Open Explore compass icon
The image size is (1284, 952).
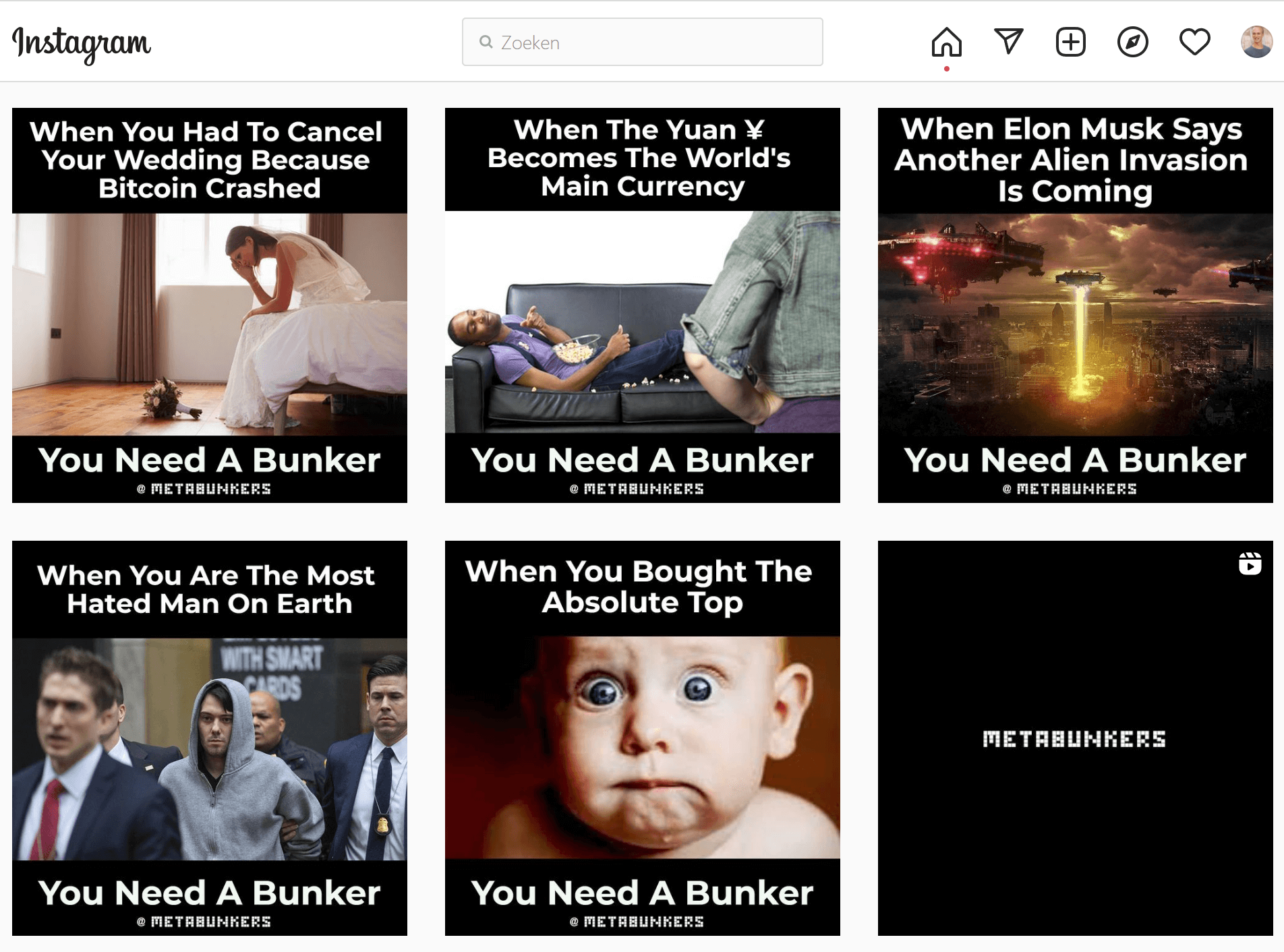pos(1132,42)
